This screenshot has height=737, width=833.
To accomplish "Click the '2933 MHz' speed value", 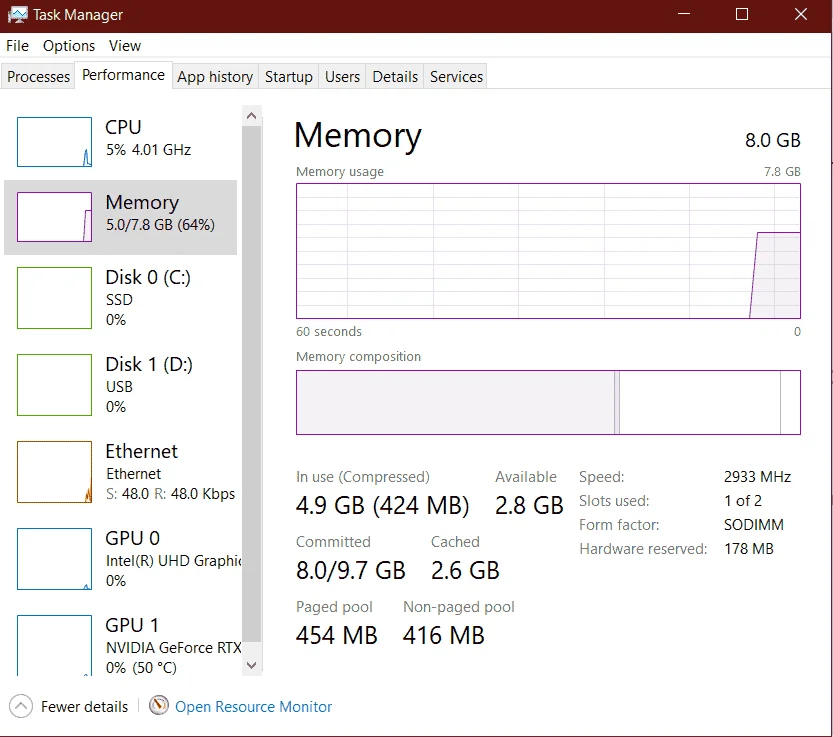I will (x=758, y=477).
